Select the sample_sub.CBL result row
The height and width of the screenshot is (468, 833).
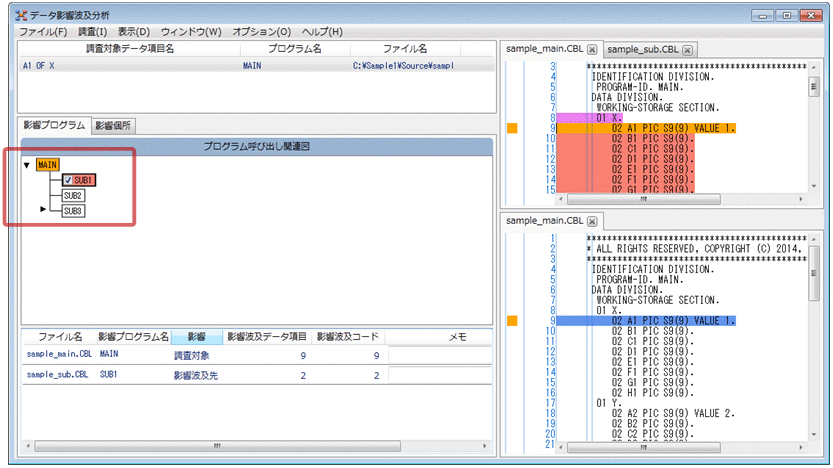tap(257, 375)
